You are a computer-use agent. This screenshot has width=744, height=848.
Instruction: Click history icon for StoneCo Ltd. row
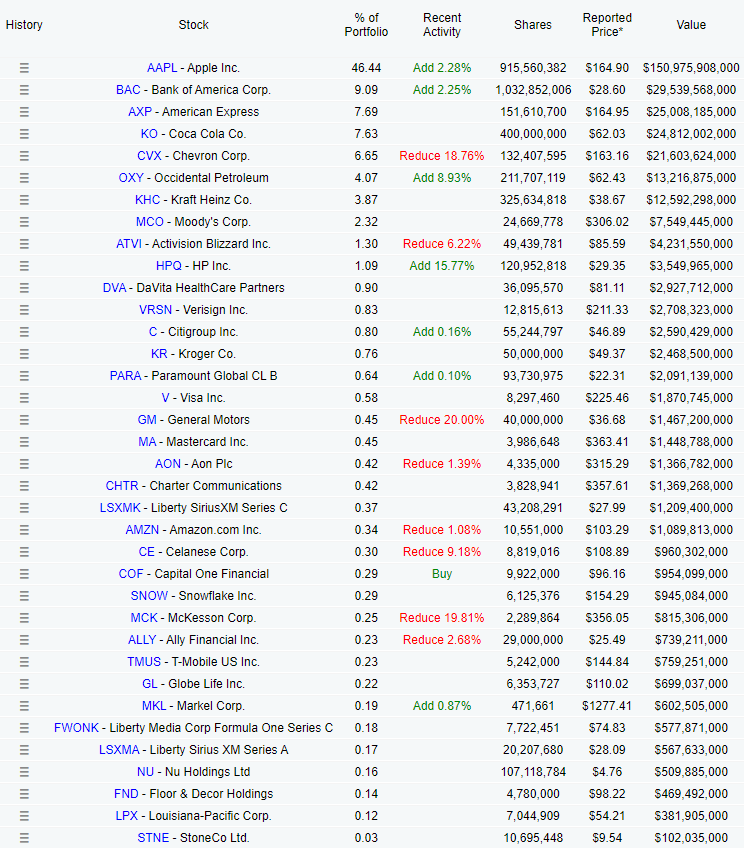(24, 838)
